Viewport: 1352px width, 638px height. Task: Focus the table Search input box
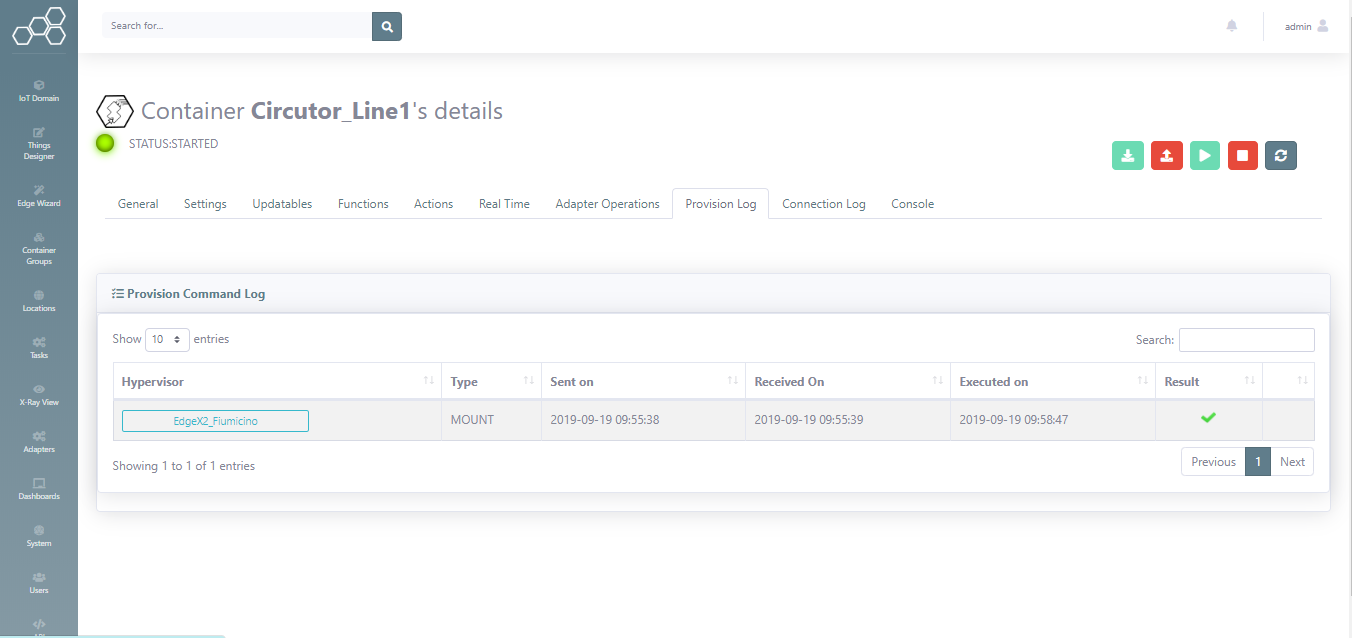(x=1247, y=340)
